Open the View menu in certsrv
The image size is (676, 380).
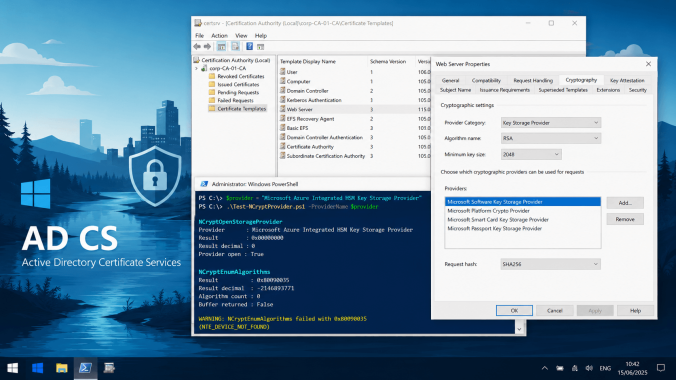pyautogui.click(x=241, y=36)
